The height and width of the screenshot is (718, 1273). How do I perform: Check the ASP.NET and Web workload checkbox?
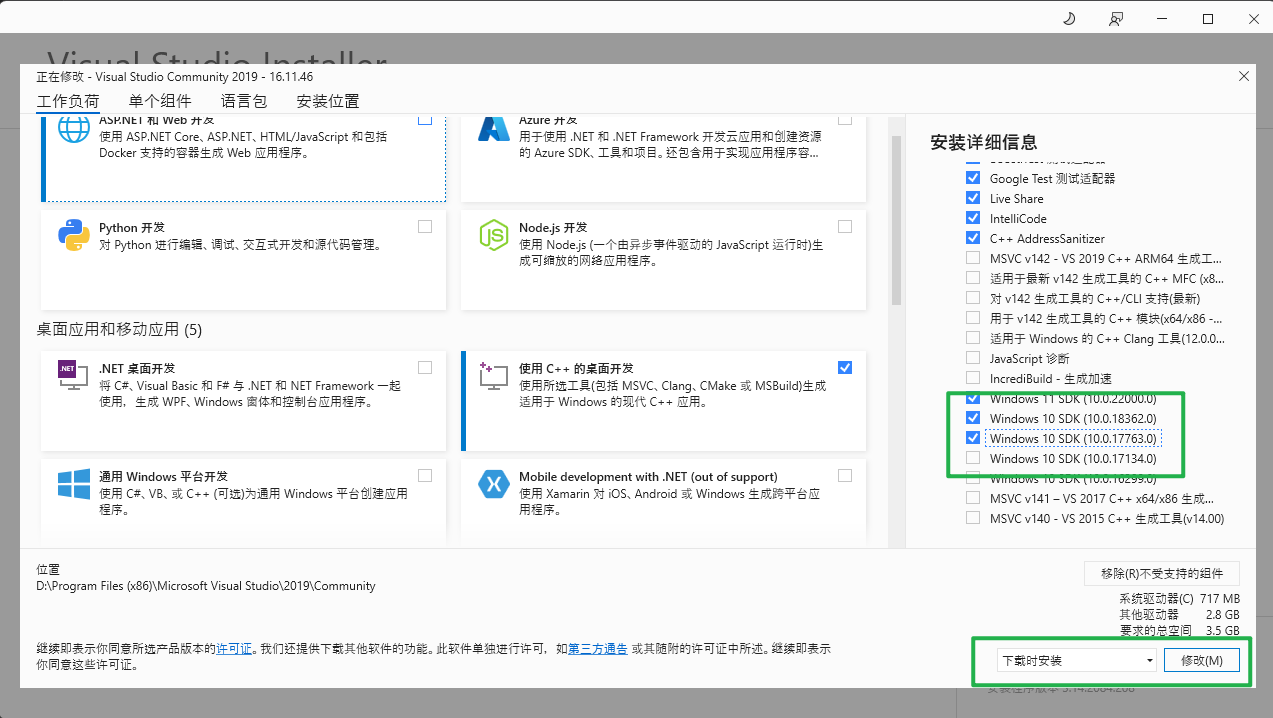[x=425, y=119]
